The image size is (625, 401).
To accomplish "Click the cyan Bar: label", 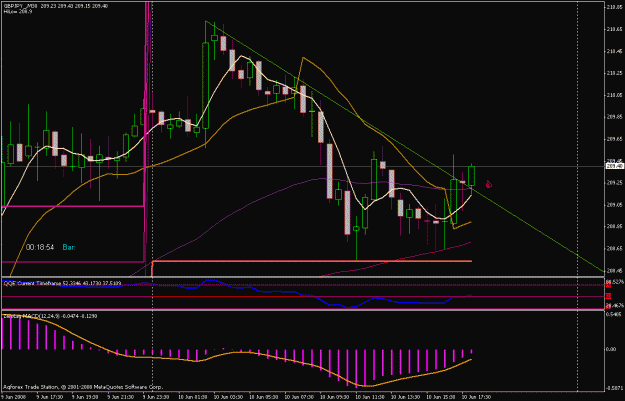I will tap(69, 248).
